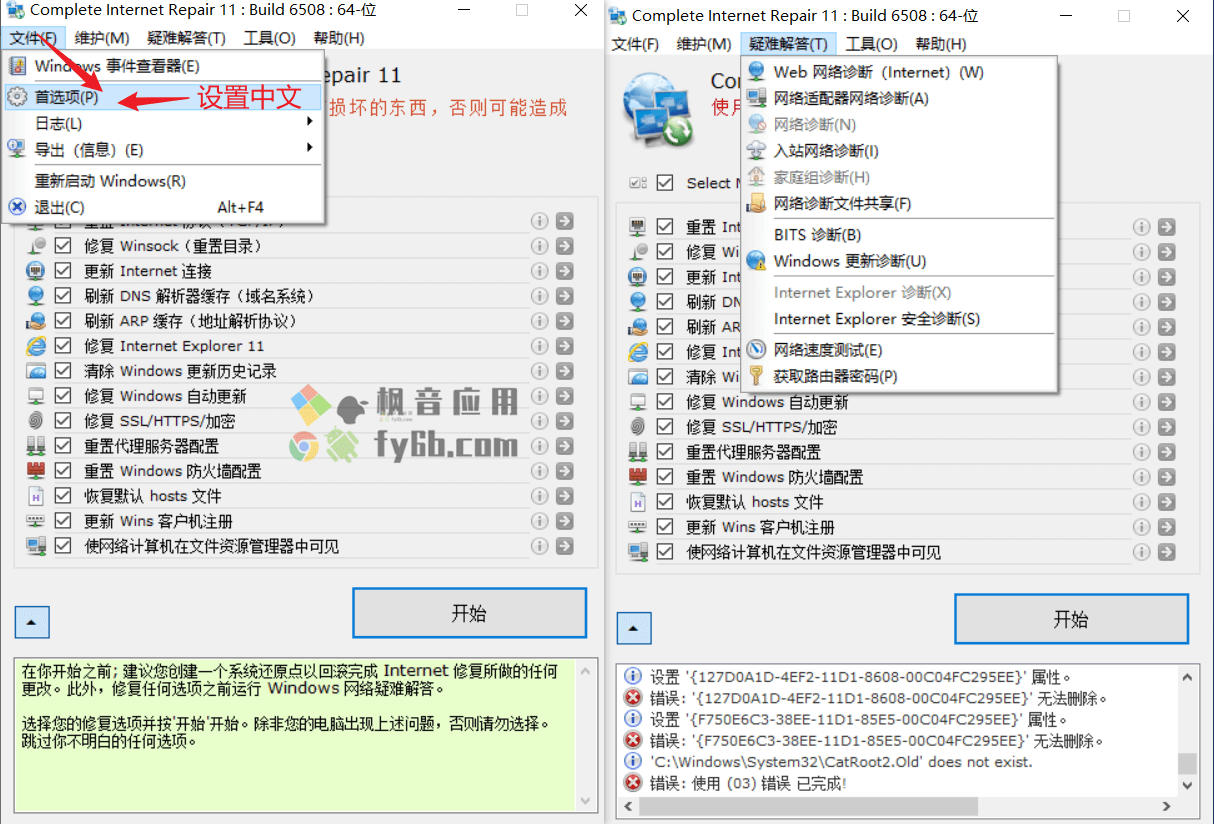This screenshot has height=824, width=1214.
Task: Click info icon for 重置 Windows 防火墙配置, left window
Action: [540, 471]
